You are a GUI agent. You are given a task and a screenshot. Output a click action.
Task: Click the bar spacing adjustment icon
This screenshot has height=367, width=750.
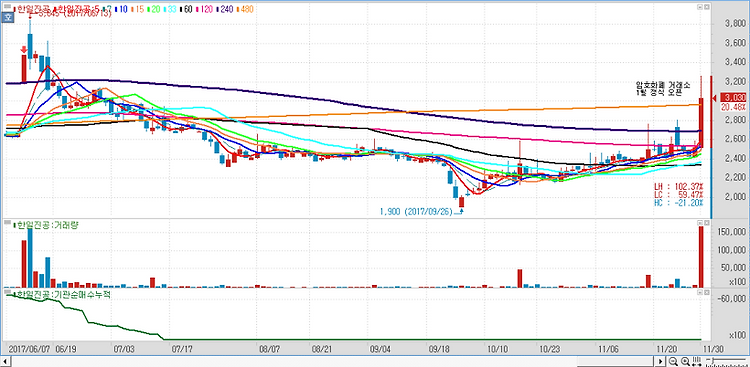pyautogui.click(x=696, y=361)
